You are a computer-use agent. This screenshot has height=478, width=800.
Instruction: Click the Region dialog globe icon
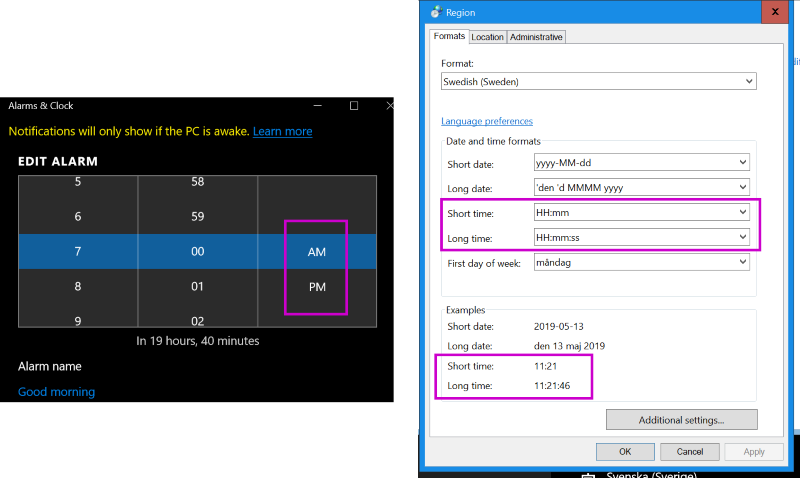click(436, 12)
